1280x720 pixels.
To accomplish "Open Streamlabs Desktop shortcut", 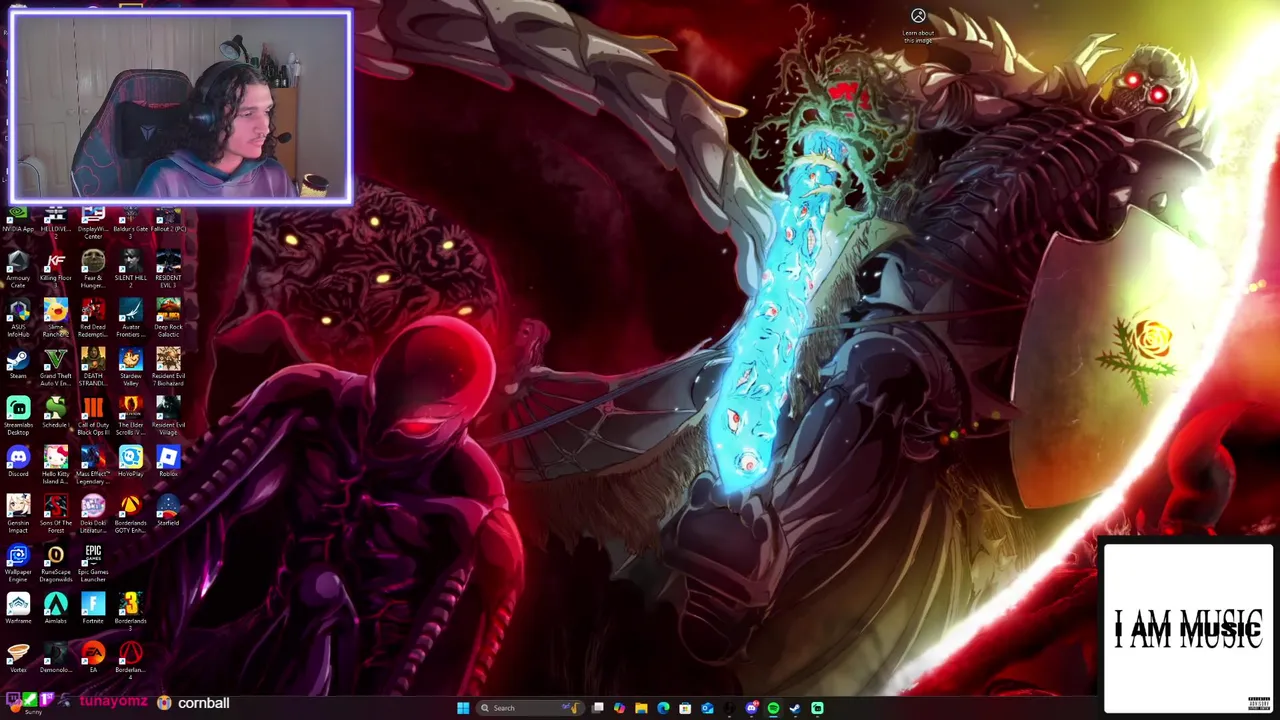I will (18, 416).
